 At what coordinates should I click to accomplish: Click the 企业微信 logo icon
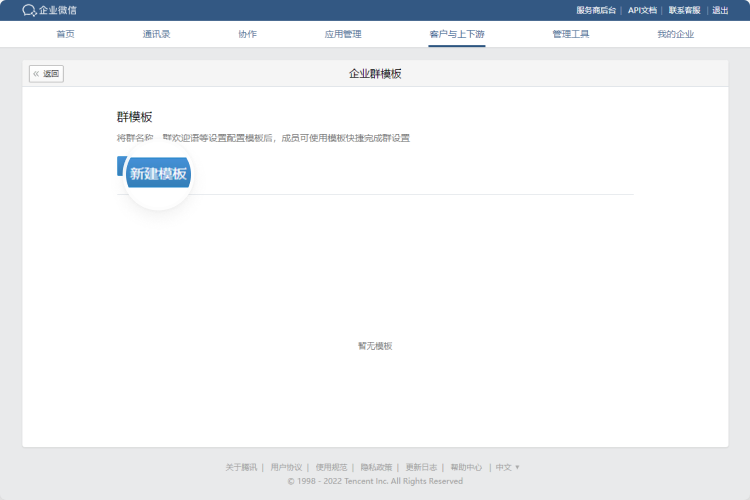click(x=29, y=10)
